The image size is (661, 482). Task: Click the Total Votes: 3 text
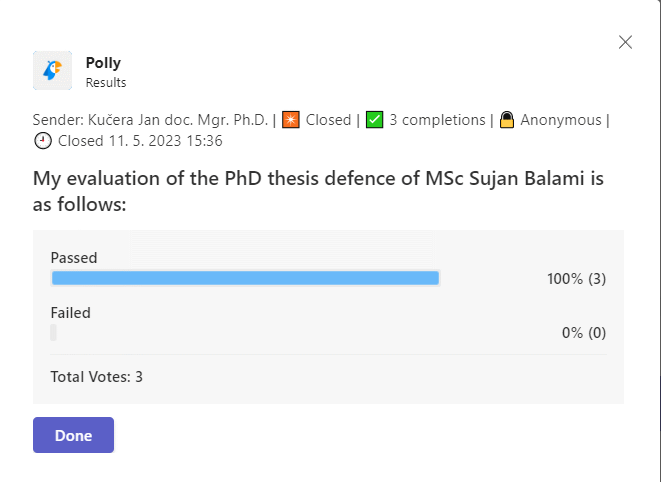[x=97, y=377]
